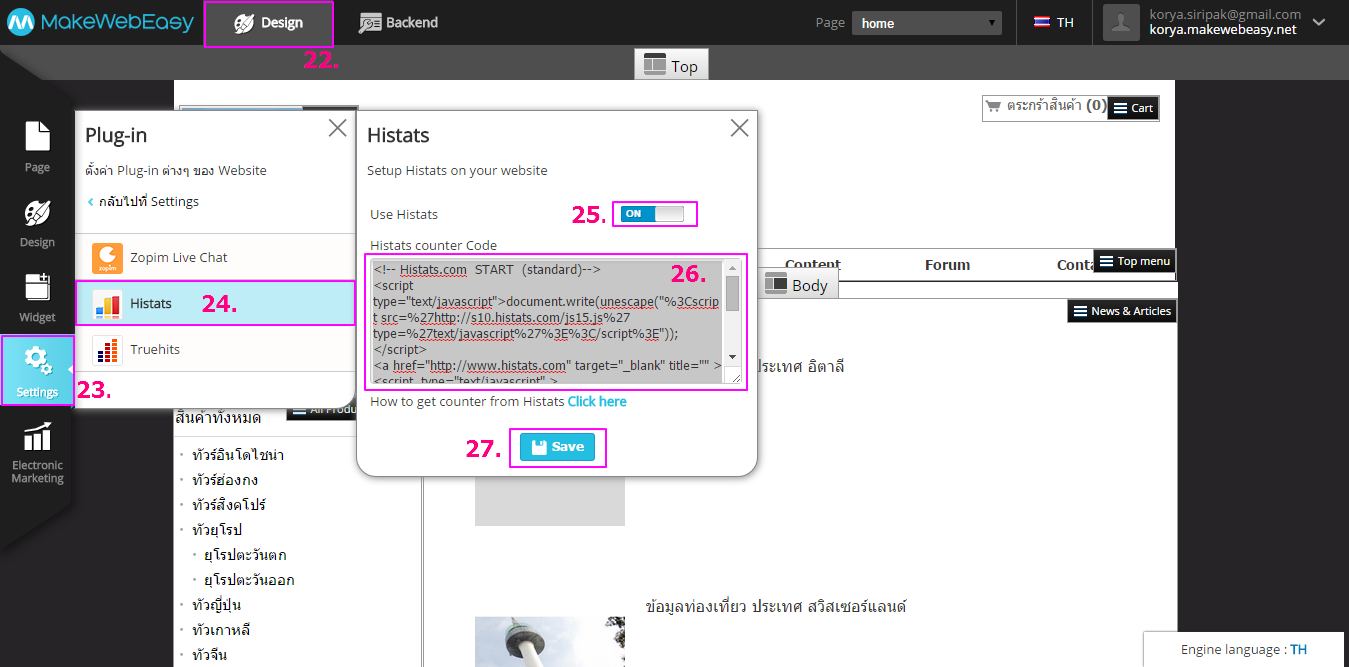Switch to the Backend tab

[398, 23]
